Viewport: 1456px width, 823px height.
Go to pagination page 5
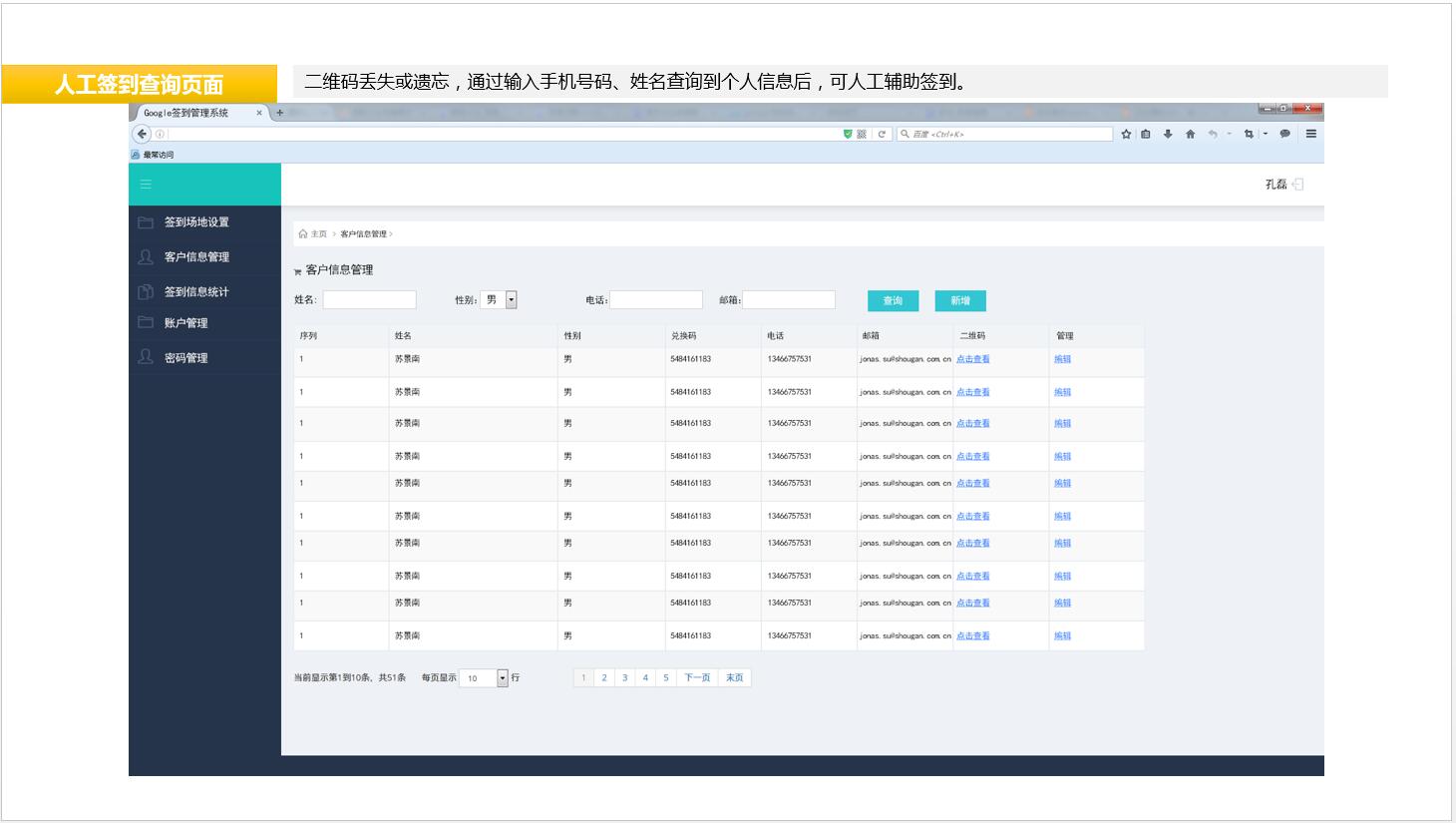666,678
